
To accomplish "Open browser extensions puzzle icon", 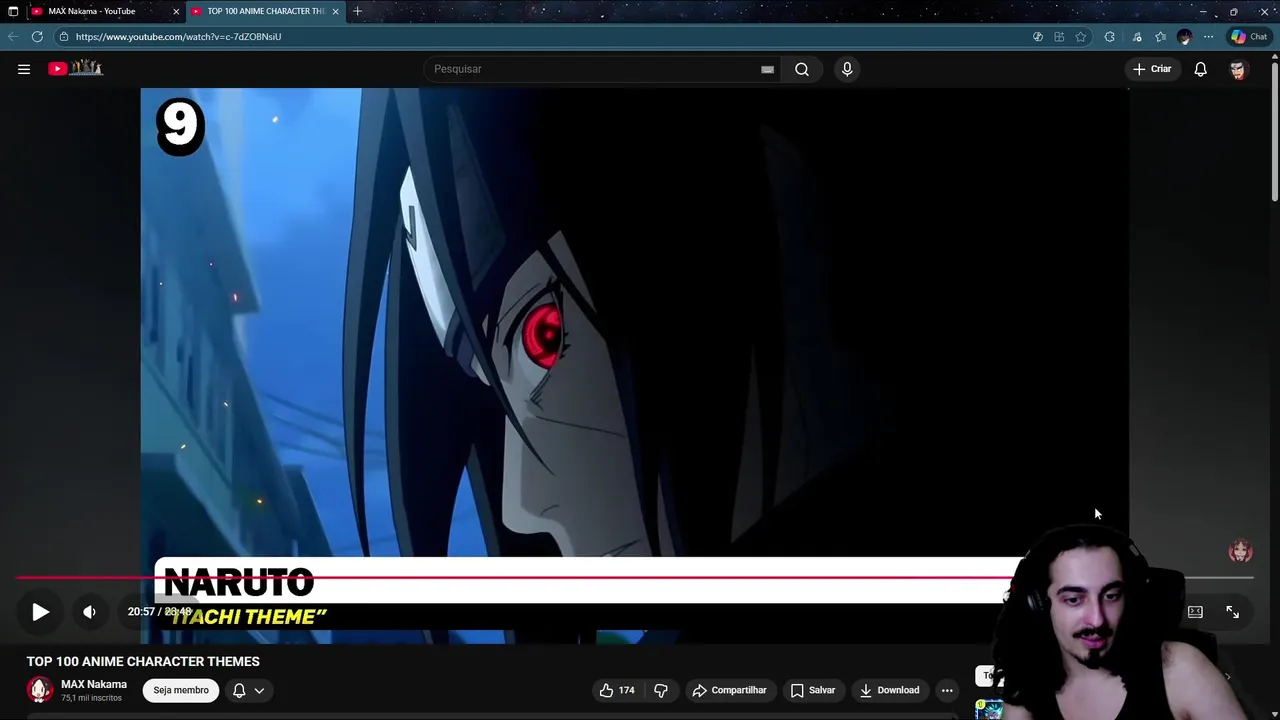I will click(1109, 37).
